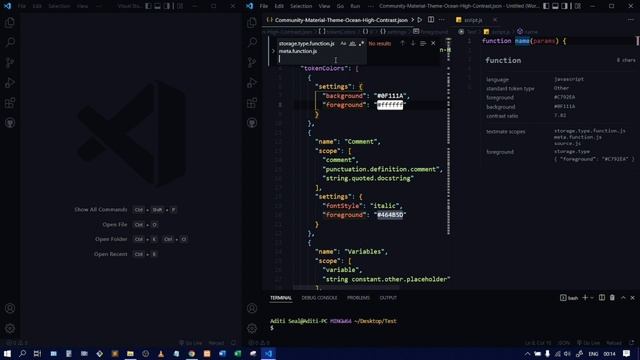640x360 pixels.
Task: Click Go Live in right window status bar
Action: [588, 343]
